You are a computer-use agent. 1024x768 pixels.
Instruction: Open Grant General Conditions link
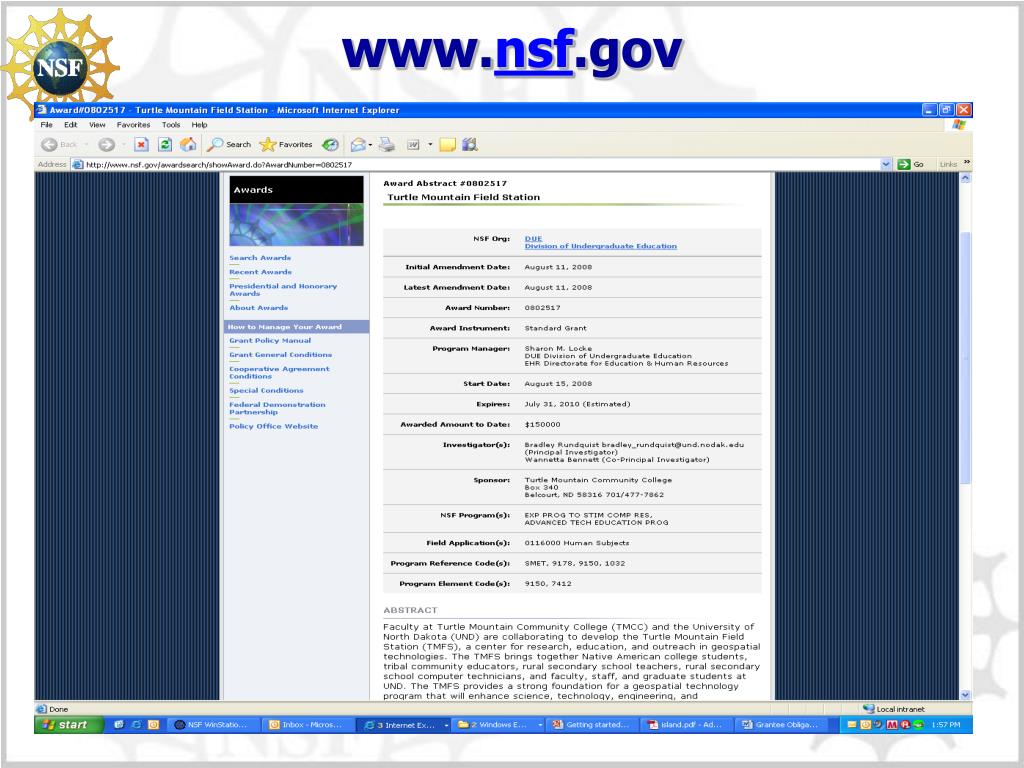280,355
